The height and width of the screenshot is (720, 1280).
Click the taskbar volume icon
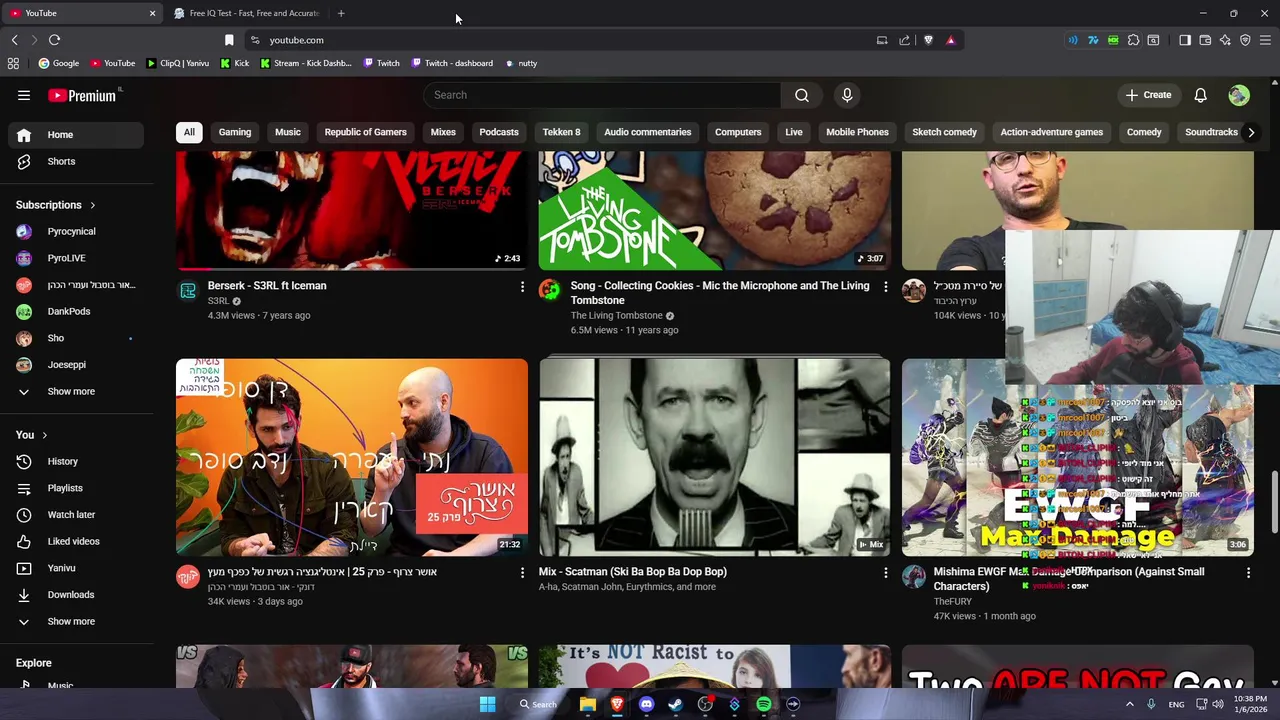pos(1218,704)
